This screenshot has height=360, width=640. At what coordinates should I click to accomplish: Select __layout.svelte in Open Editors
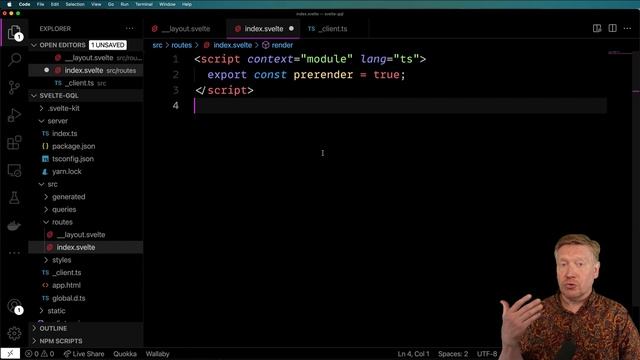click(x=86, y=58)
